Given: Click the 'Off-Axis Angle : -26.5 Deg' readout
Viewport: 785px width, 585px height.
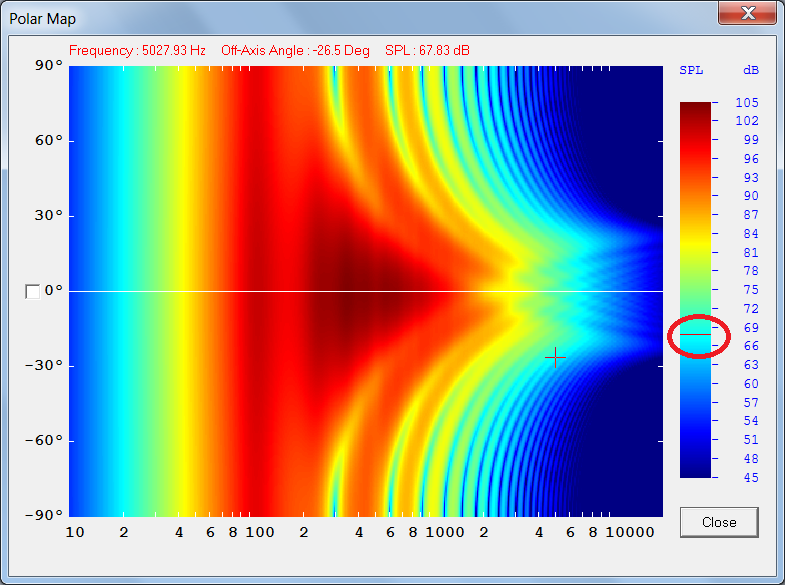Looking at the screenshot, I should (295, 51).
